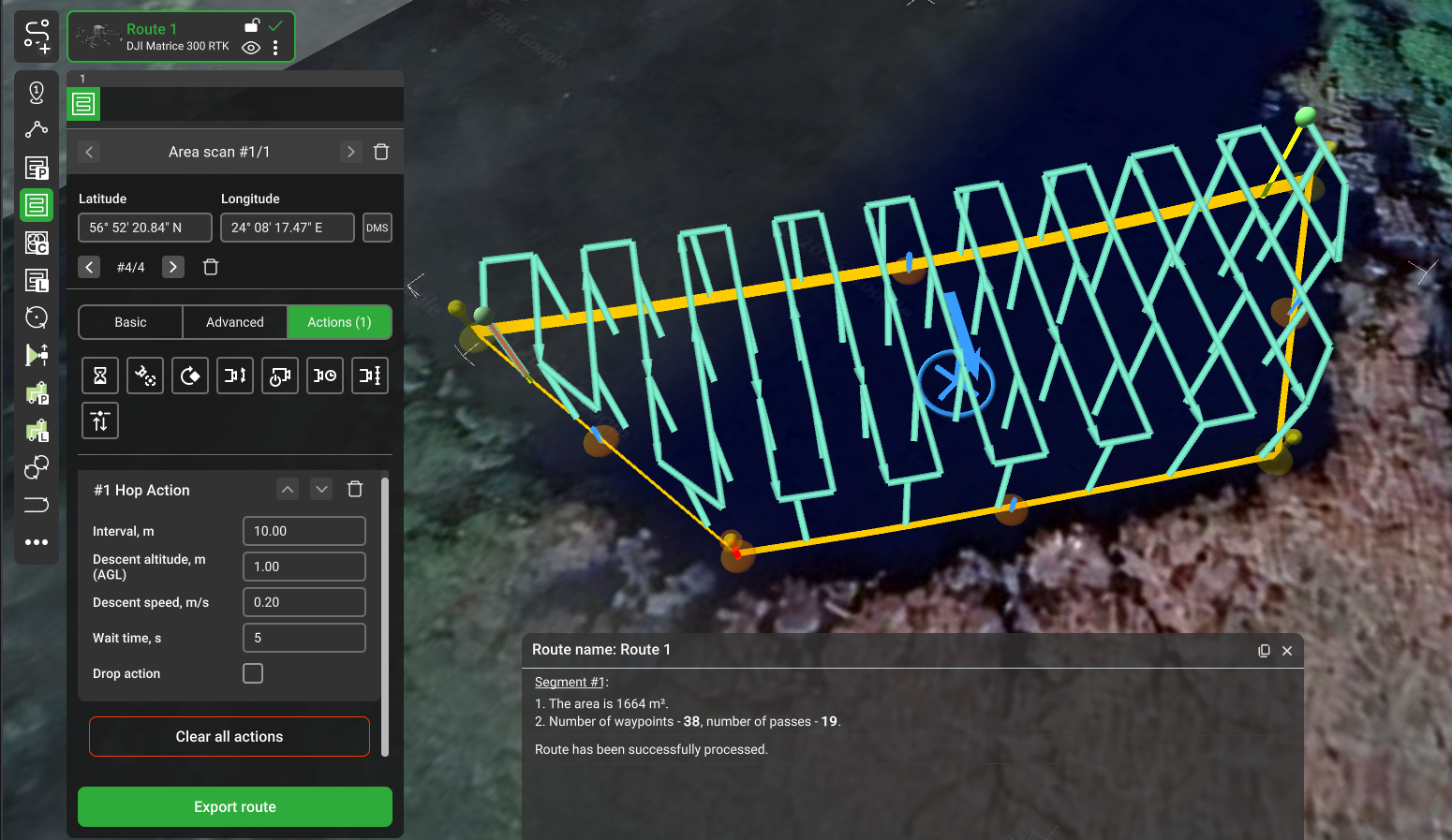
Task: Go to previous vertex from #4/4
Action: coord(89,267)
